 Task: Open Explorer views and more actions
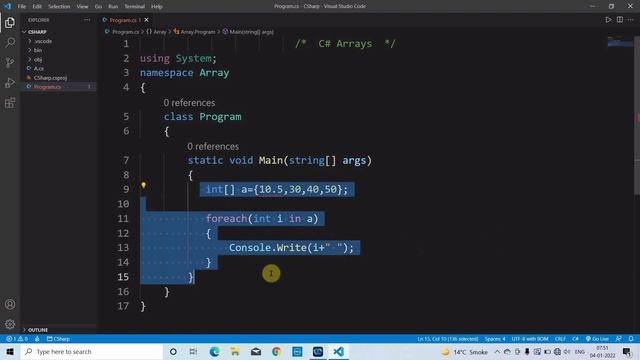pos(87,20)
